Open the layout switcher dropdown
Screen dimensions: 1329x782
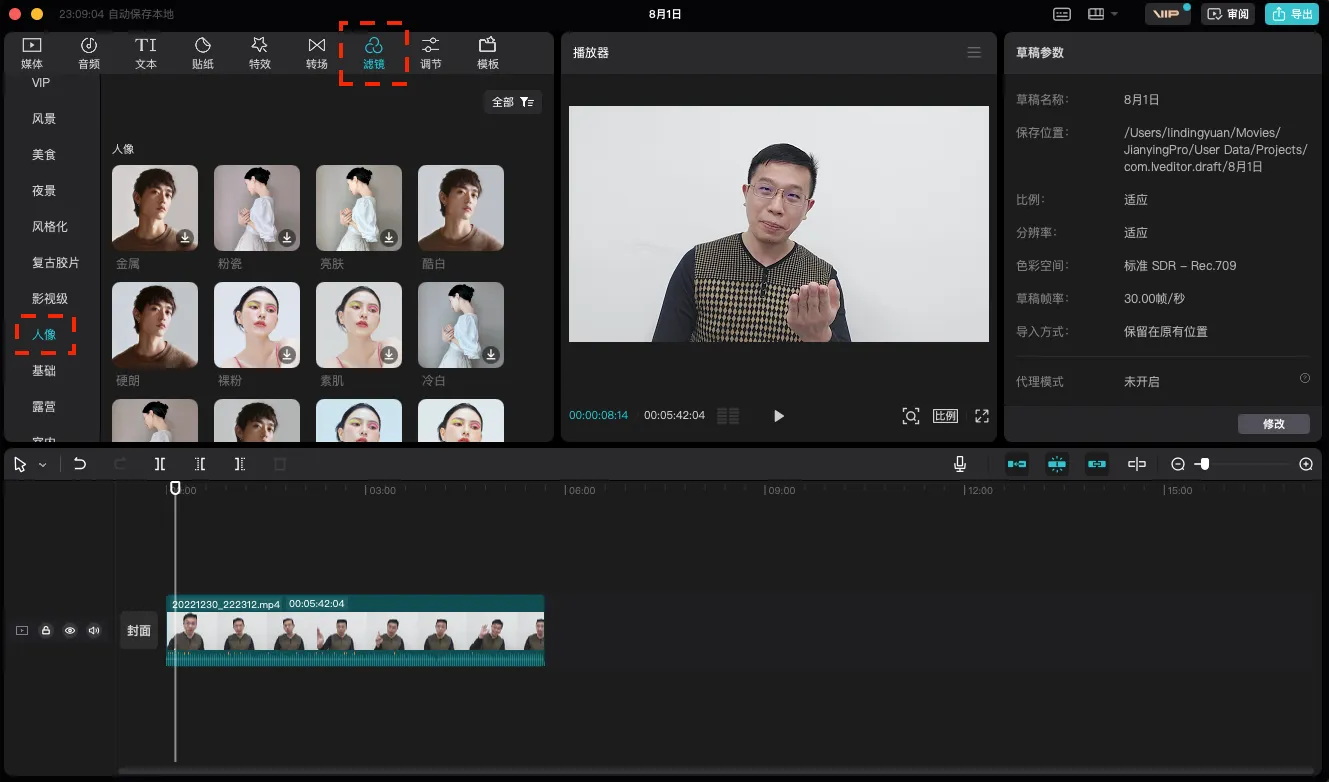point(1103,14)
